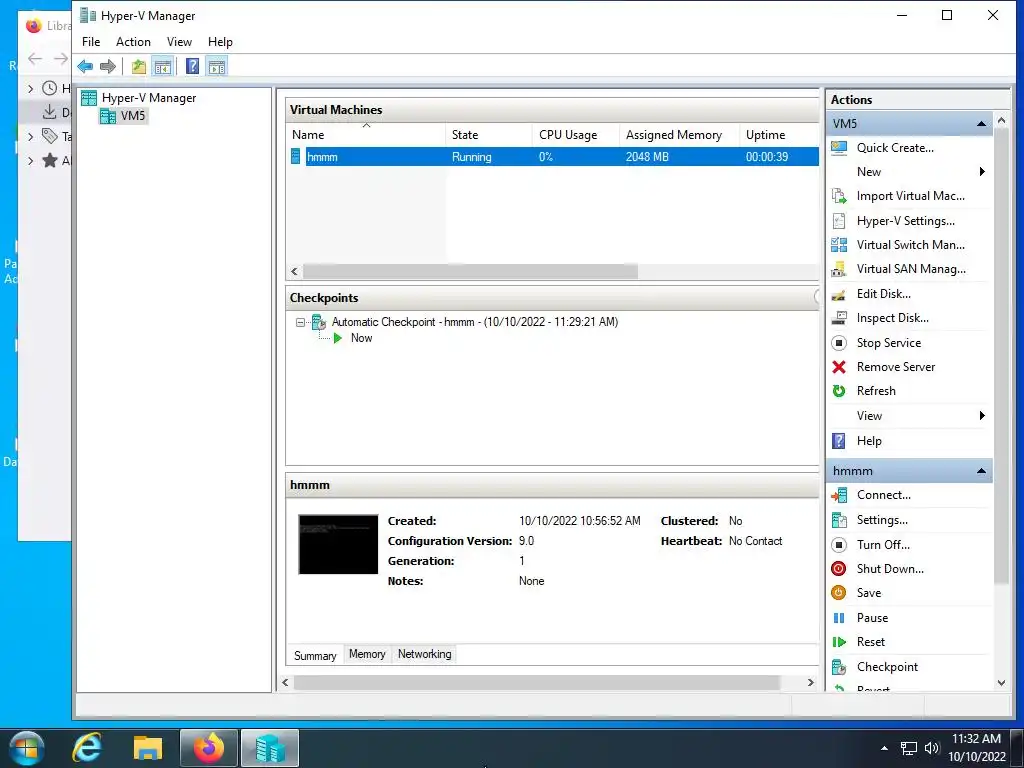Click the blue Help toolbar icon

(192, 66)
